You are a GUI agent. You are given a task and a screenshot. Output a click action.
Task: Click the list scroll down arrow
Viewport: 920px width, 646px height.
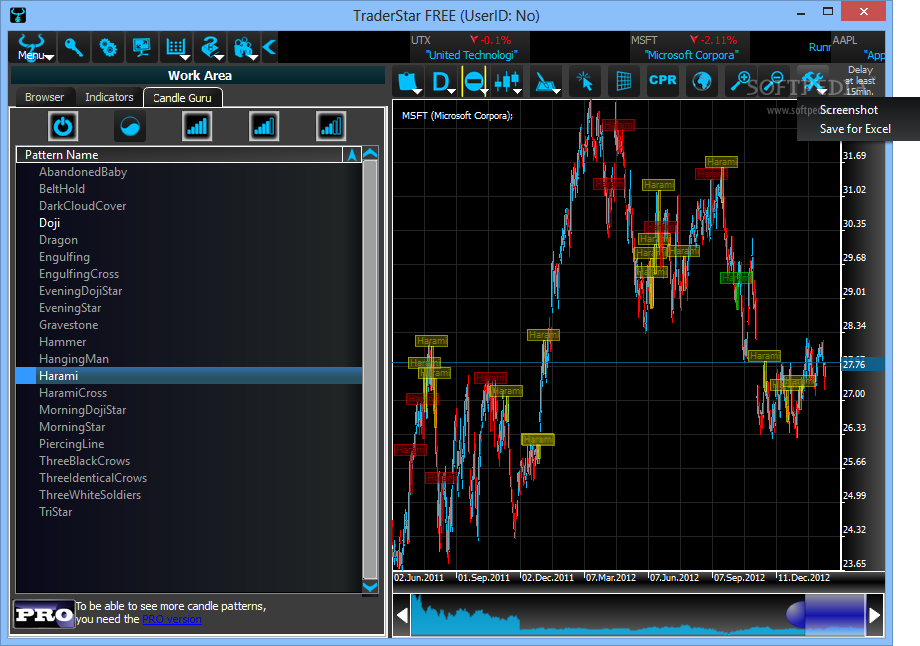click(x=370, y=587)
